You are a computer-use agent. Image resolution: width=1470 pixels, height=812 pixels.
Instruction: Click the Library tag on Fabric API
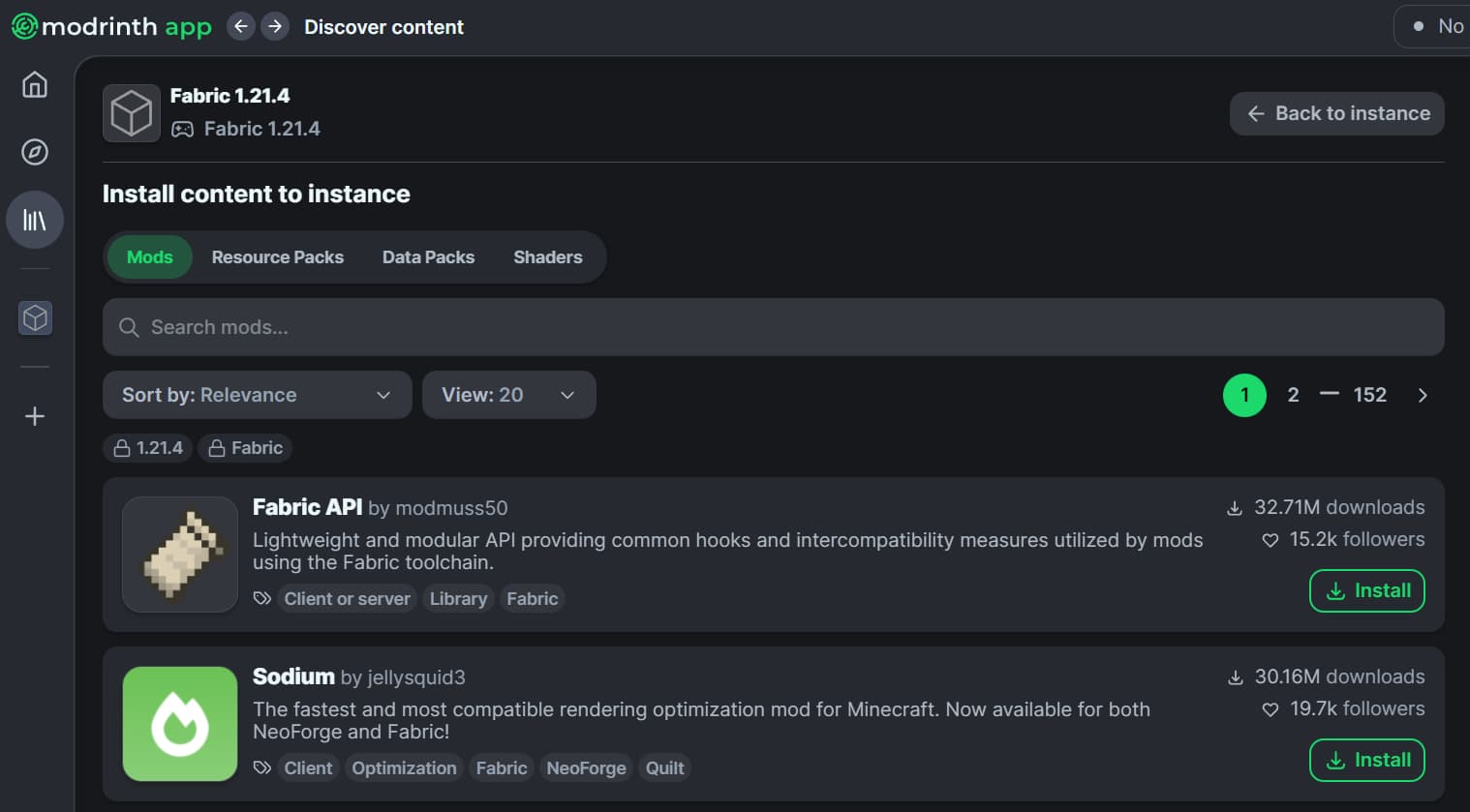click(458, 599)
